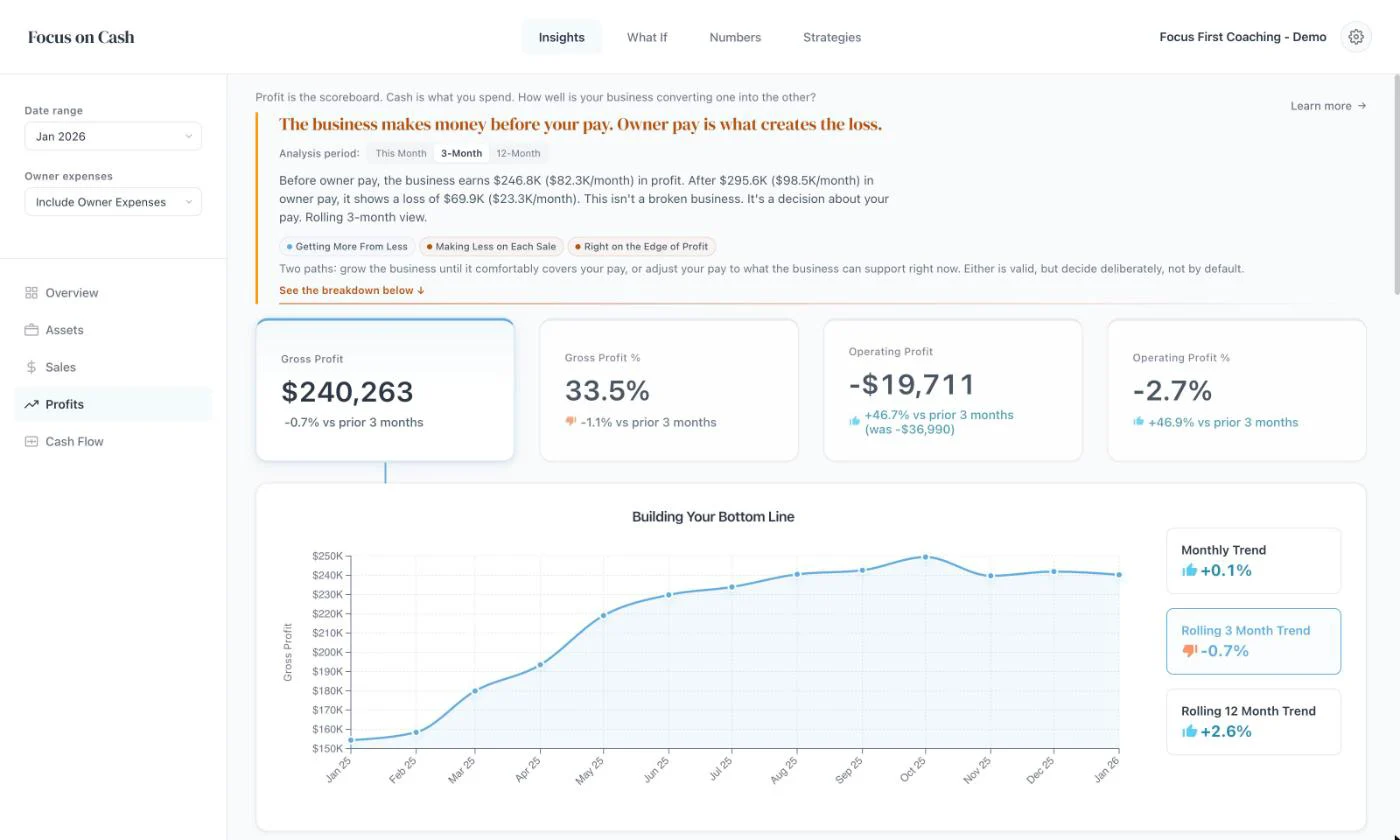The height and width of the screenshot is (840, 1400).
Task: Open the settings gear icon
Action: pos(1356,37)
